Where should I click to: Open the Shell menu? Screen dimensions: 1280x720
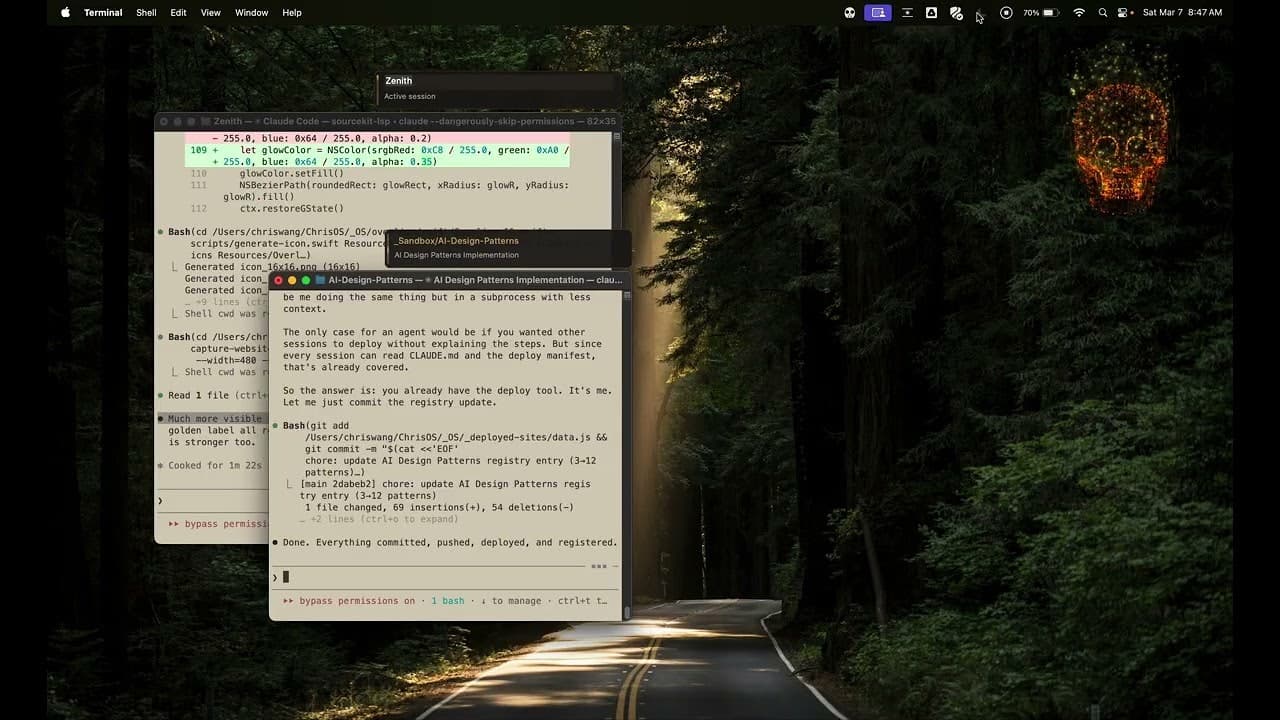pos(146,12)
